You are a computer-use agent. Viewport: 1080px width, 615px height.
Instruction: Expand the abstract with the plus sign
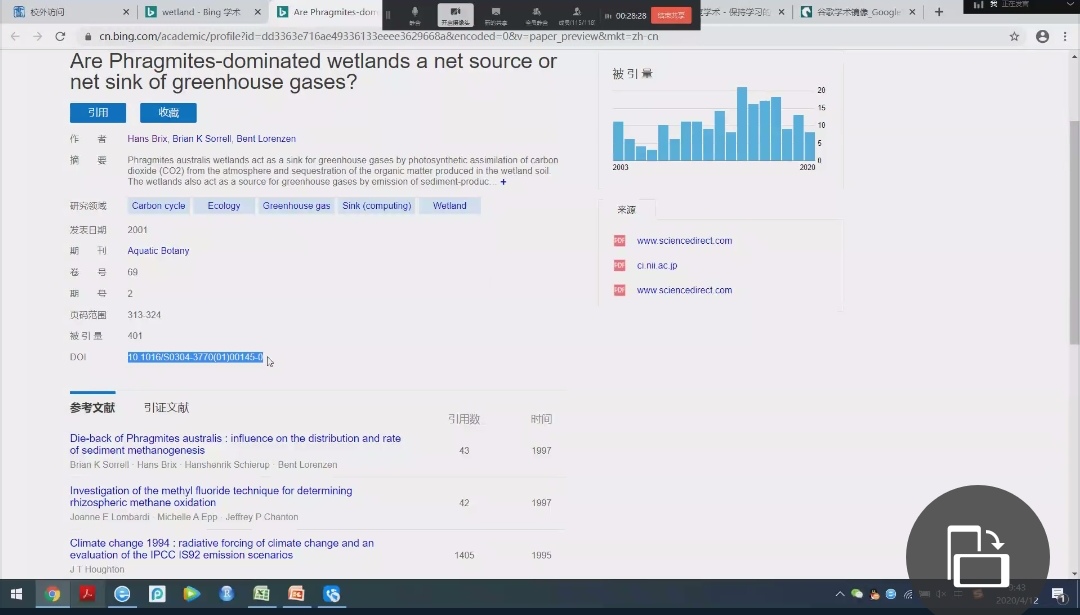503,182
